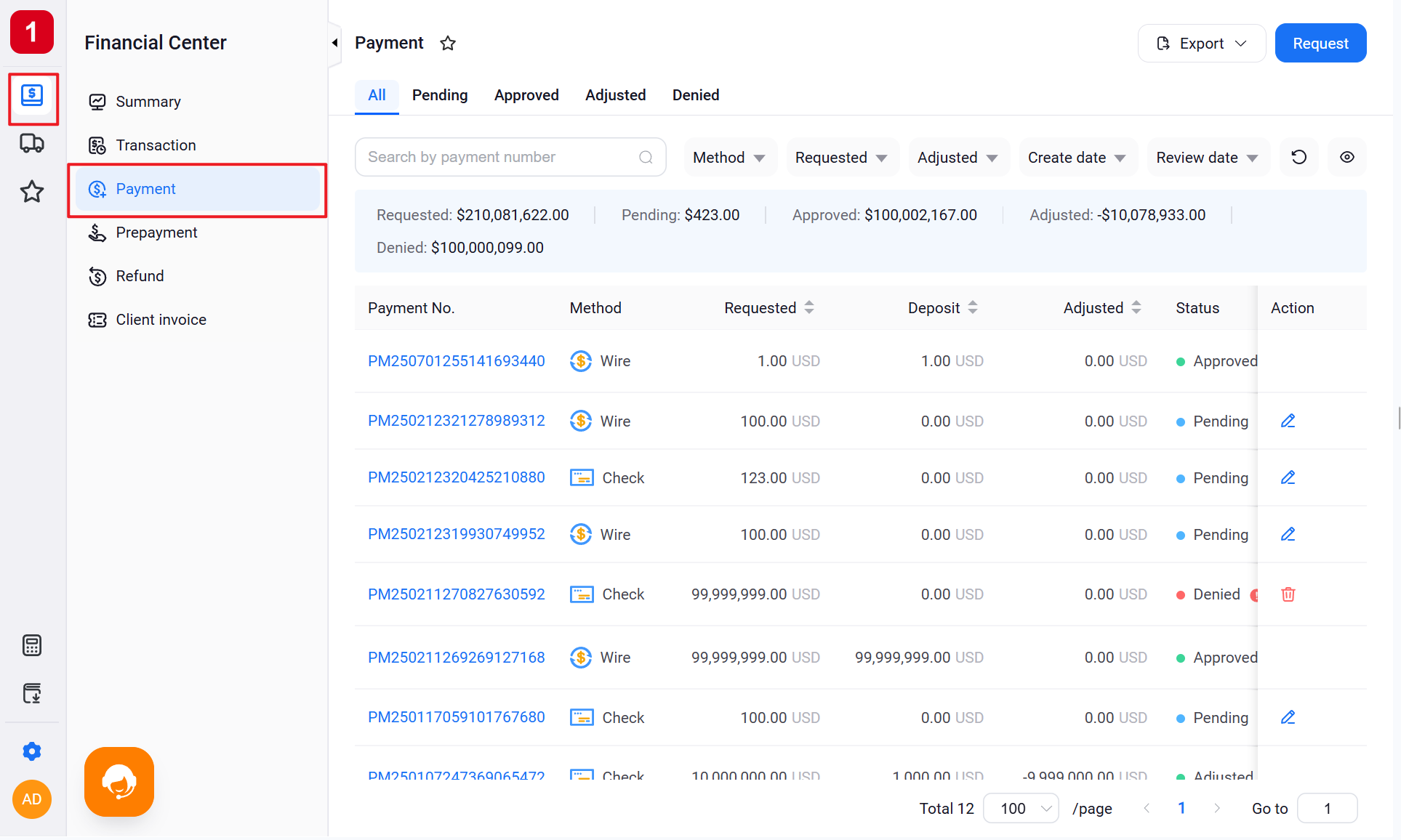The height and width of the screenshot is (840, 1401).
Task: Open the shipping truck sidebar icon
Action: (31, 143)
